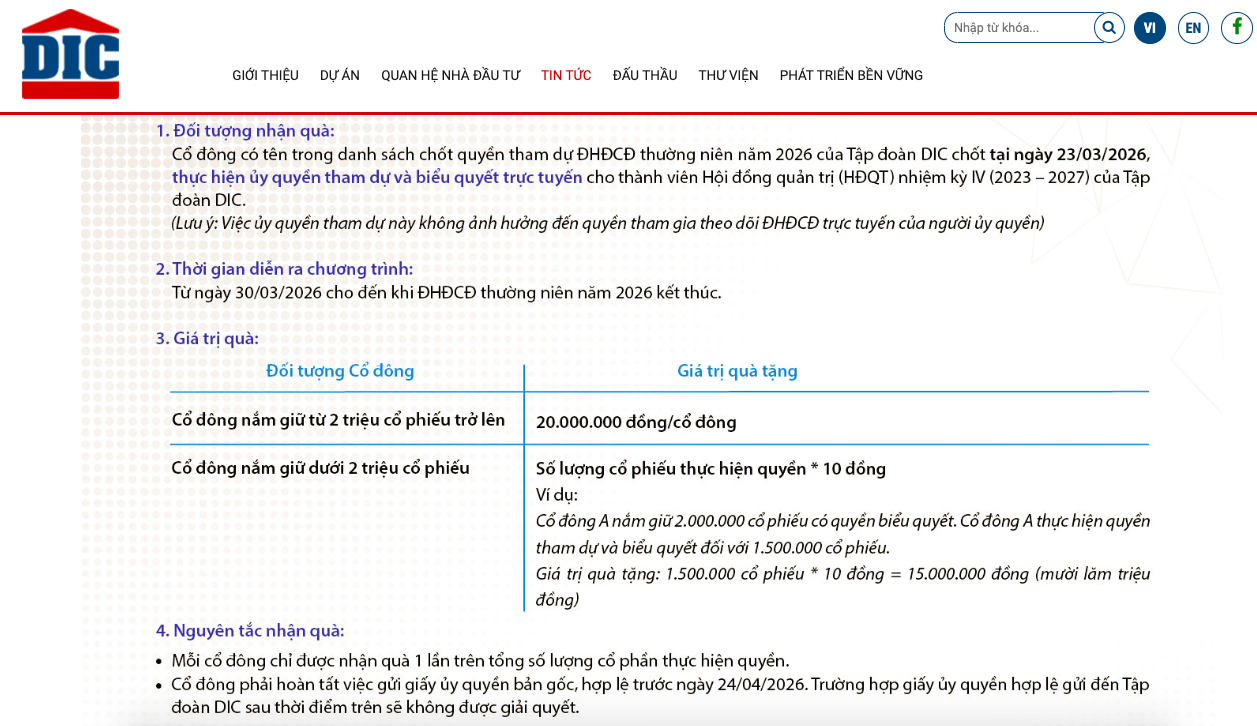Image resolution: width=1257 pixels, height=726 pixels.
Task: Switch language to English with EN
Action: pyautogui.click(x=1193, y=28)
